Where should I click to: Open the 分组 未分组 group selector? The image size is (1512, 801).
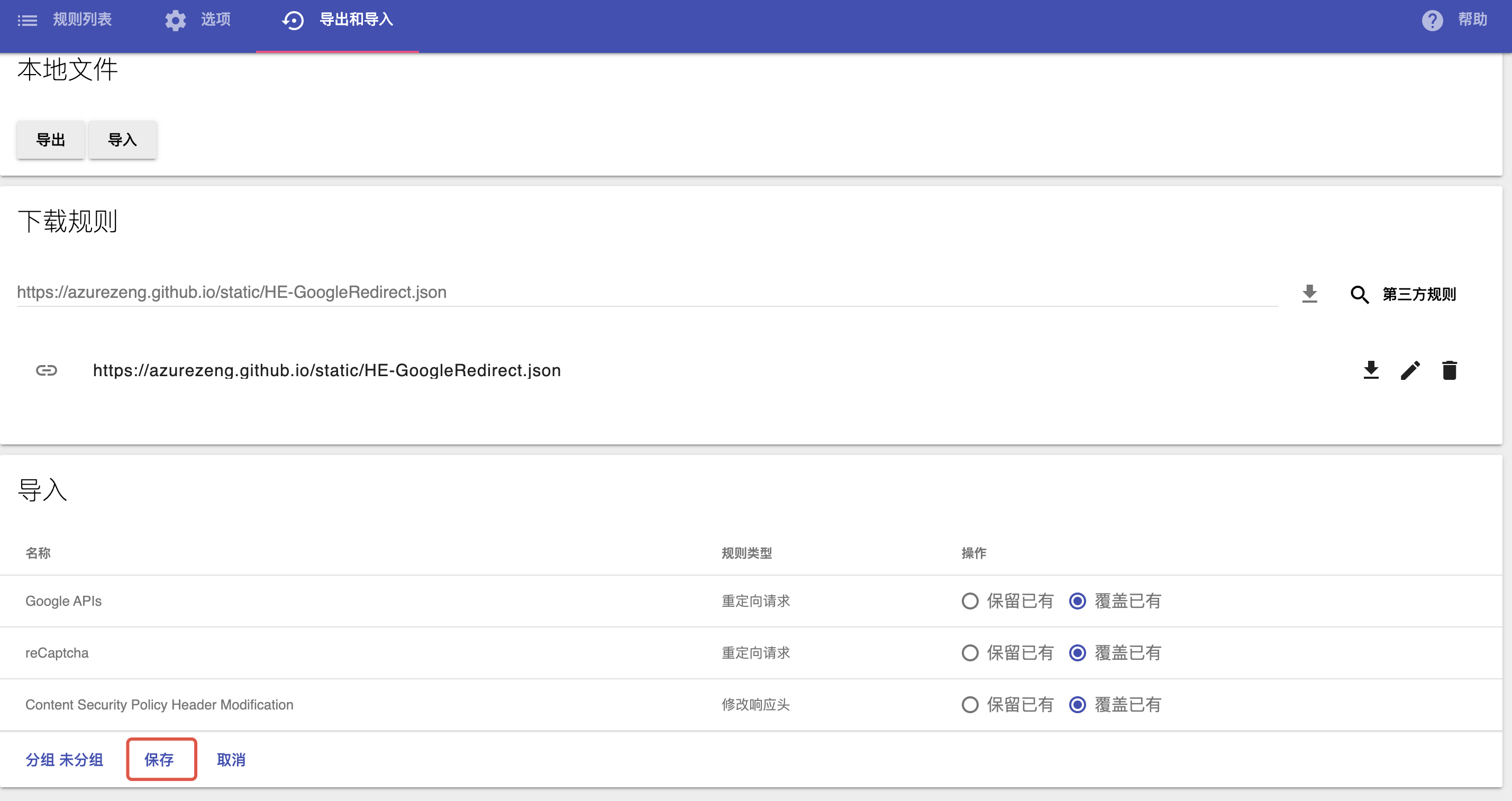65,759
